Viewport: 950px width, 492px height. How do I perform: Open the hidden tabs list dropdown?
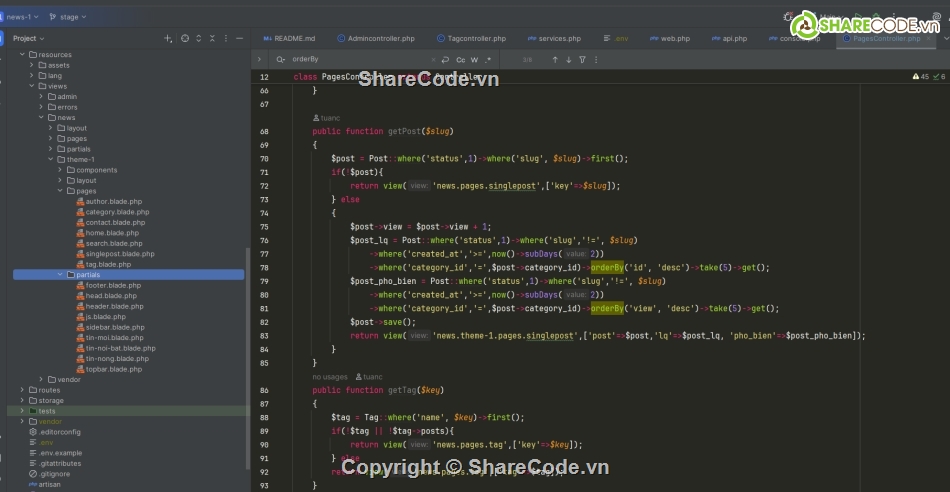[x=946, y=38]
